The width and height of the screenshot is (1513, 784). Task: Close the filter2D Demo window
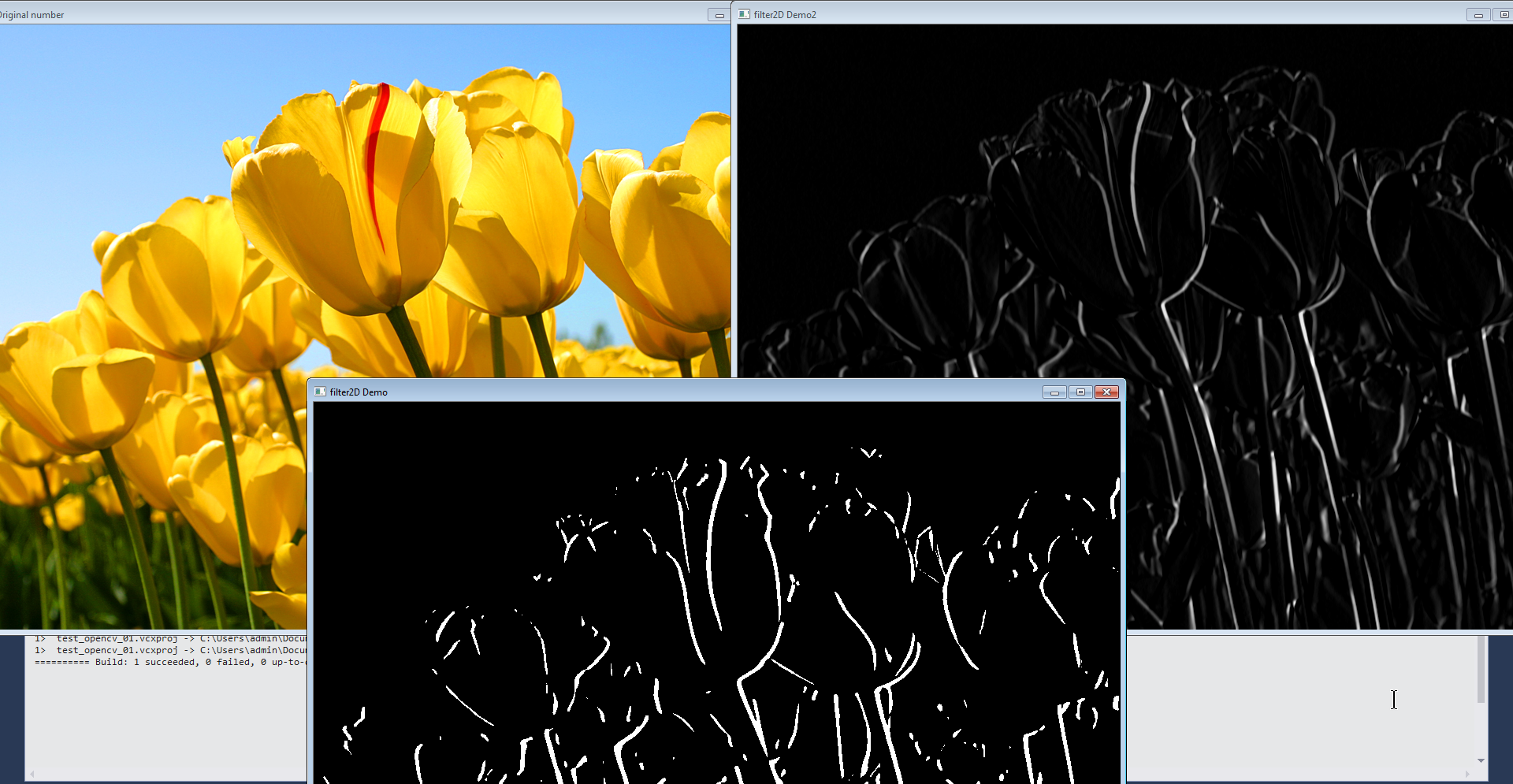coord(1107,392)
